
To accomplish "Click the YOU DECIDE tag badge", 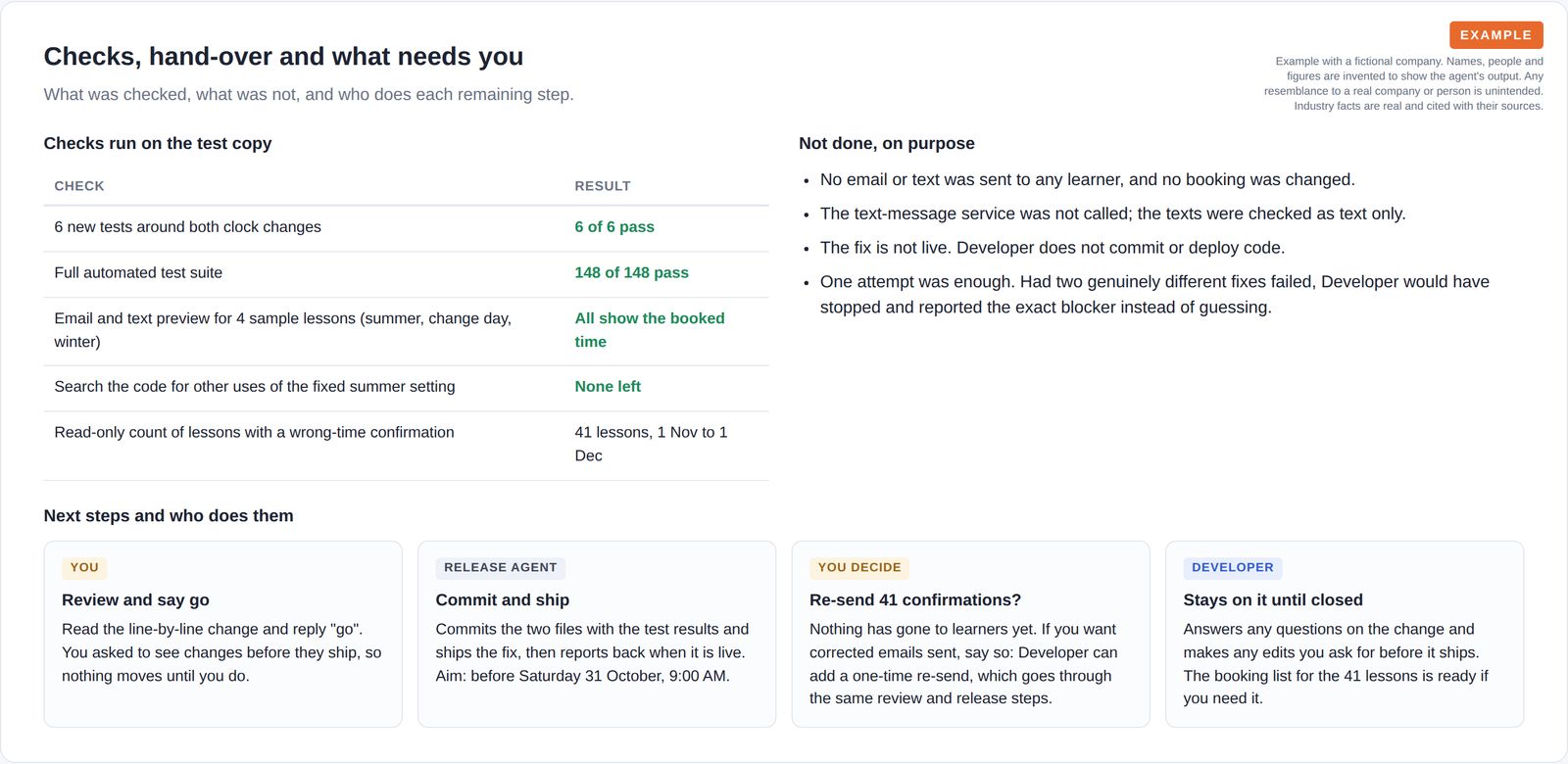I will pyautogui.click(x=859, y=568).
